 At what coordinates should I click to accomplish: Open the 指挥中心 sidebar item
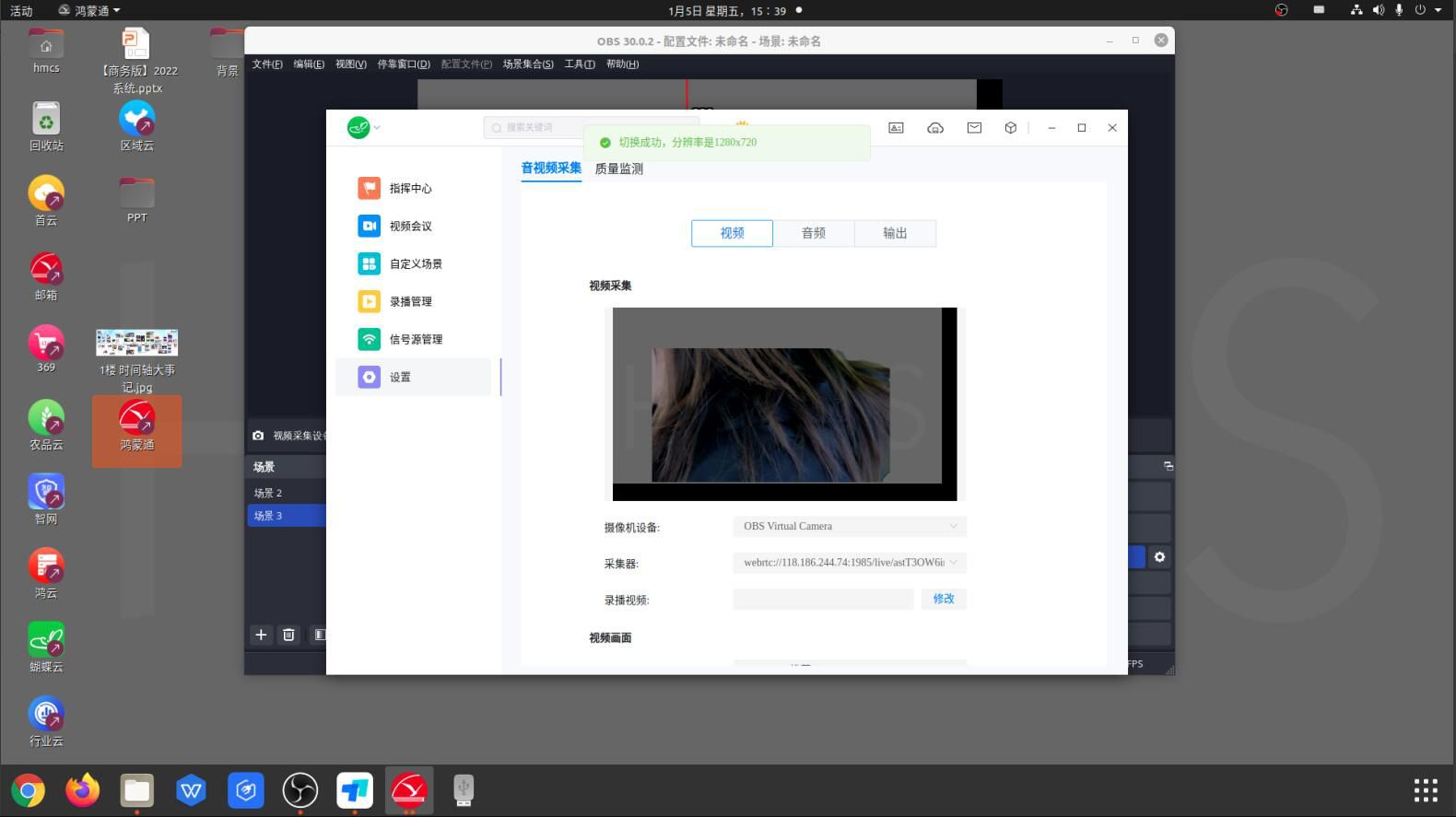pos(410,189)
